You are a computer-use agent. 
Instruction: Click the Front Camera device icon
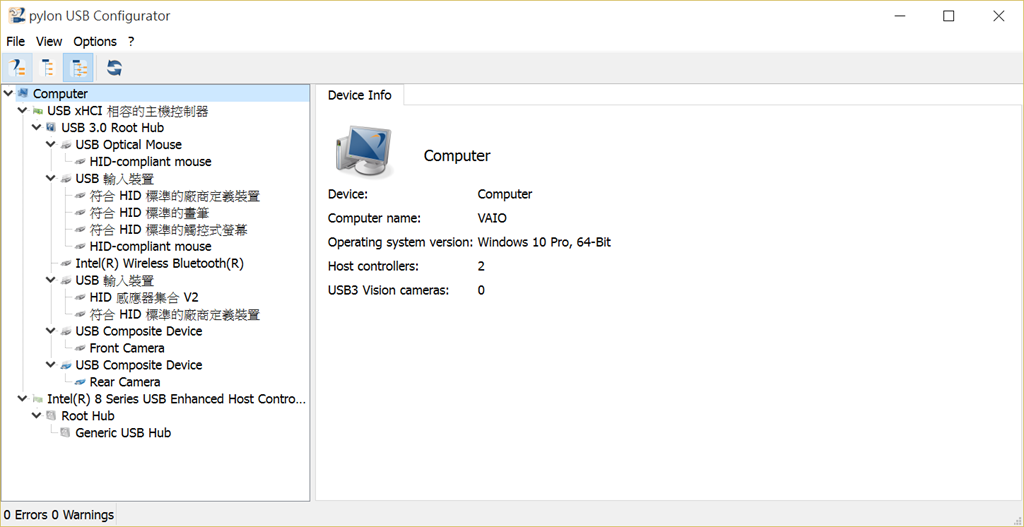pyautogui.click(x=80, y=348)
